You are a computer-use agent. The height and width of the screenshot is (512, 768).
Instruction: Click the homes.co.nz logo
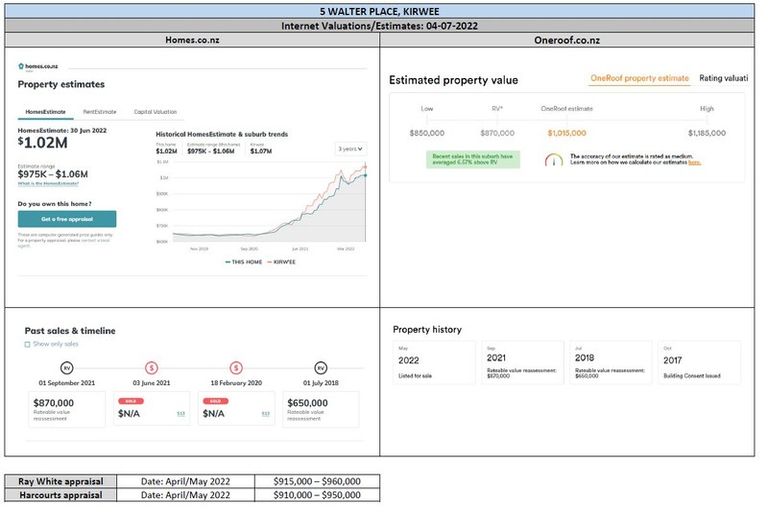[x=38, y=67]
